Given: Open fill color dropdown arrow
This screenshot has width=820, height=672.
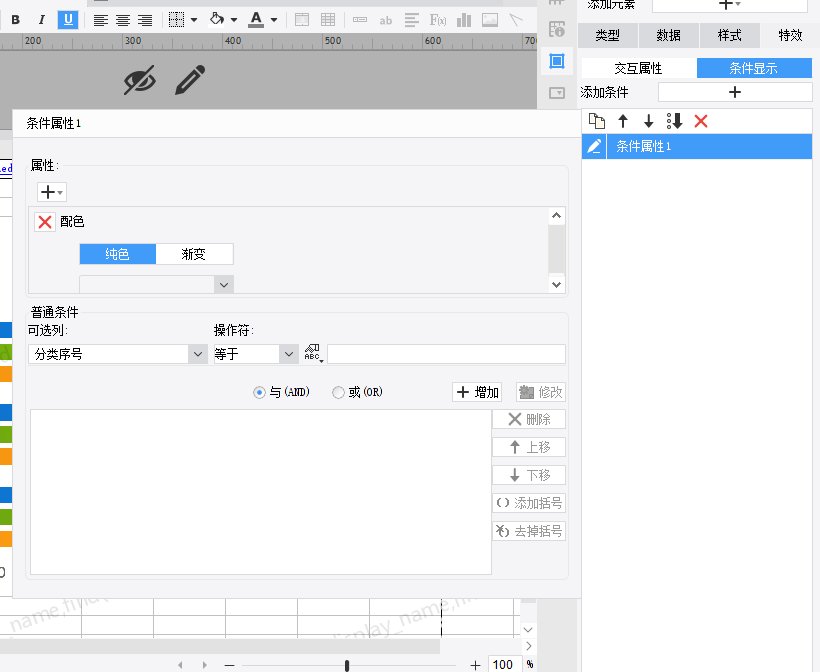Looking at the screenshot, I should coord(234,20).
